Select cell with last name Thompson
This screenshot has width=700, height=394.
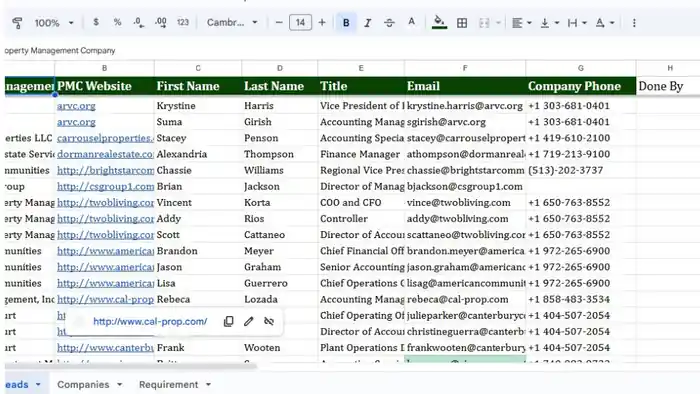click(279, 154)
